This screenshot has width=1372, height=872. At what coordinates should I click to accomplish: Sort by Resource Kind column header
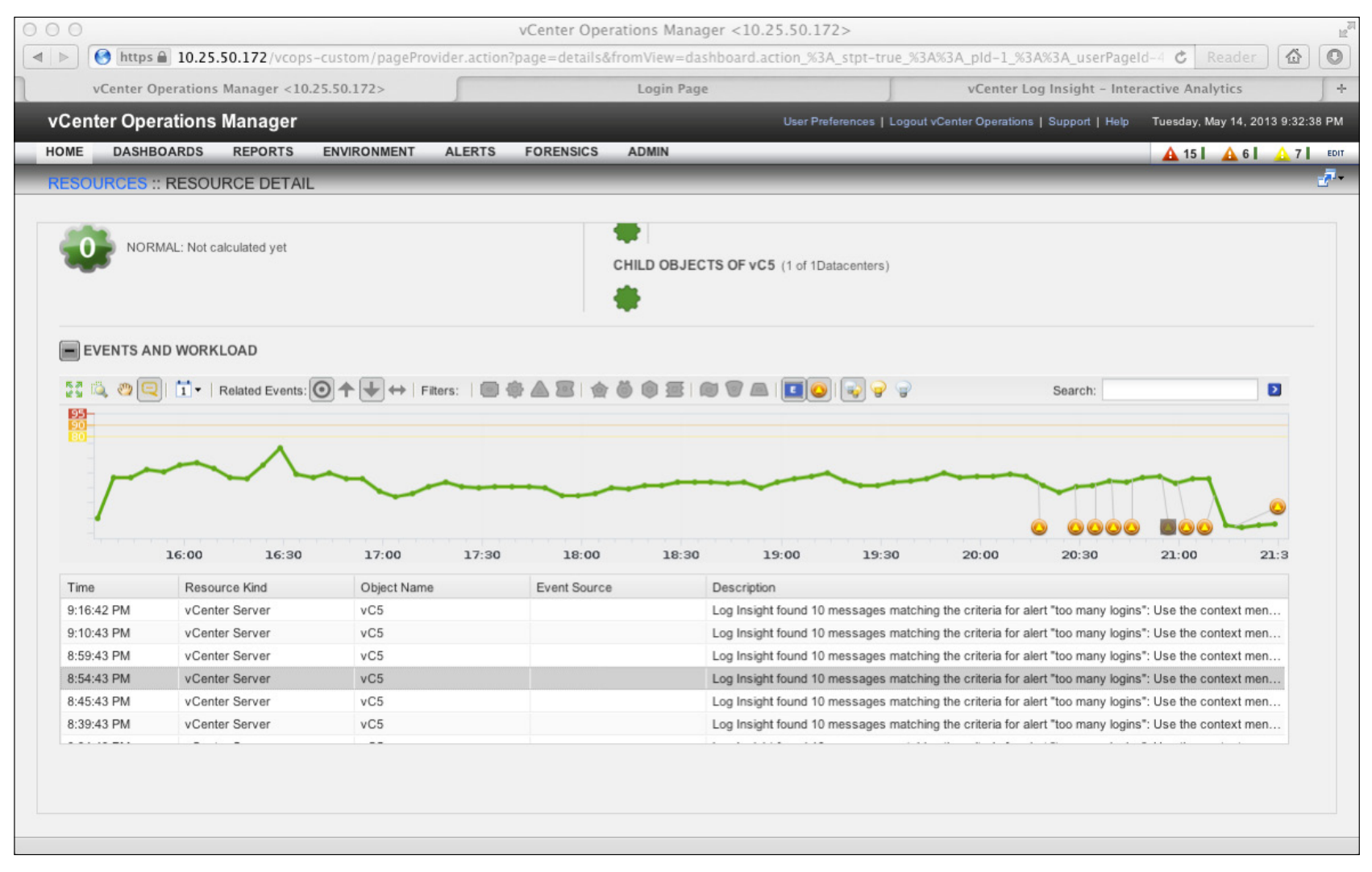[266, 588]
